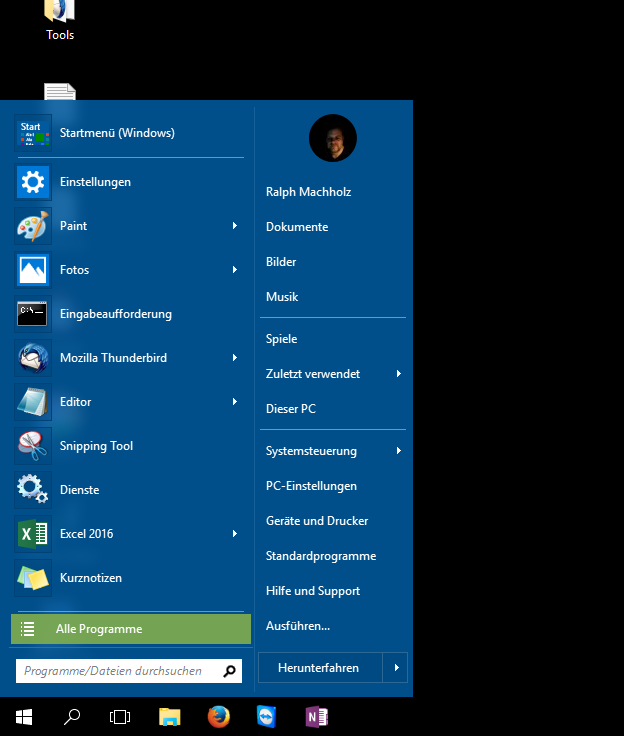This screenshot has height=736, width=624.
Task: Select the Tools folder on the desktop
Action: pos(60,21)
